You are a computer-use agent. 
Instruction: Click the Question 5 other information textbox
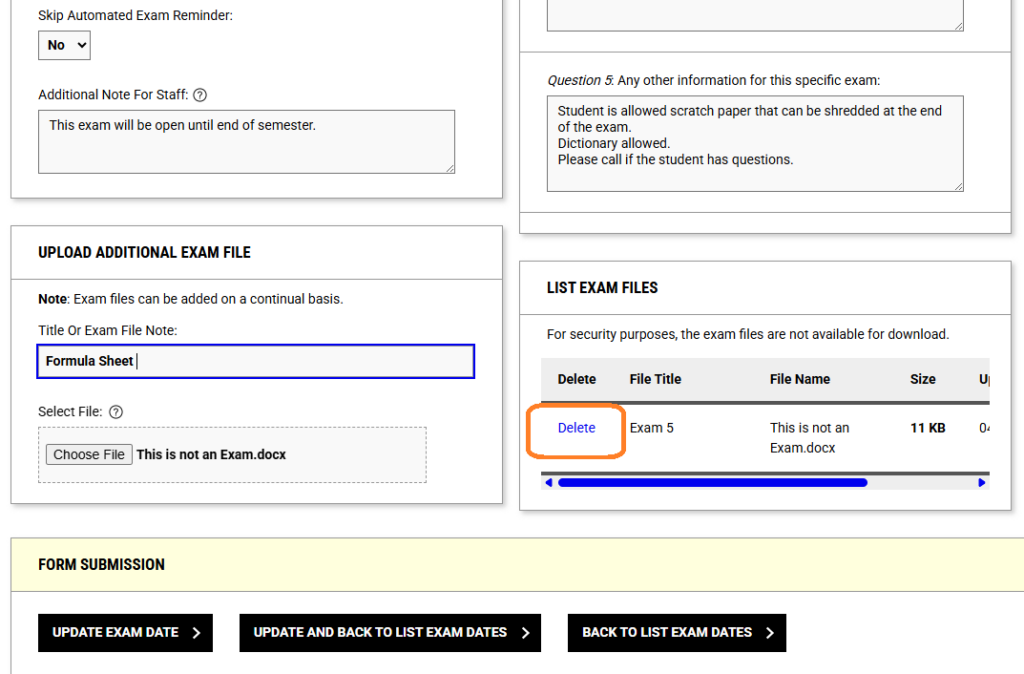[755, 144]
